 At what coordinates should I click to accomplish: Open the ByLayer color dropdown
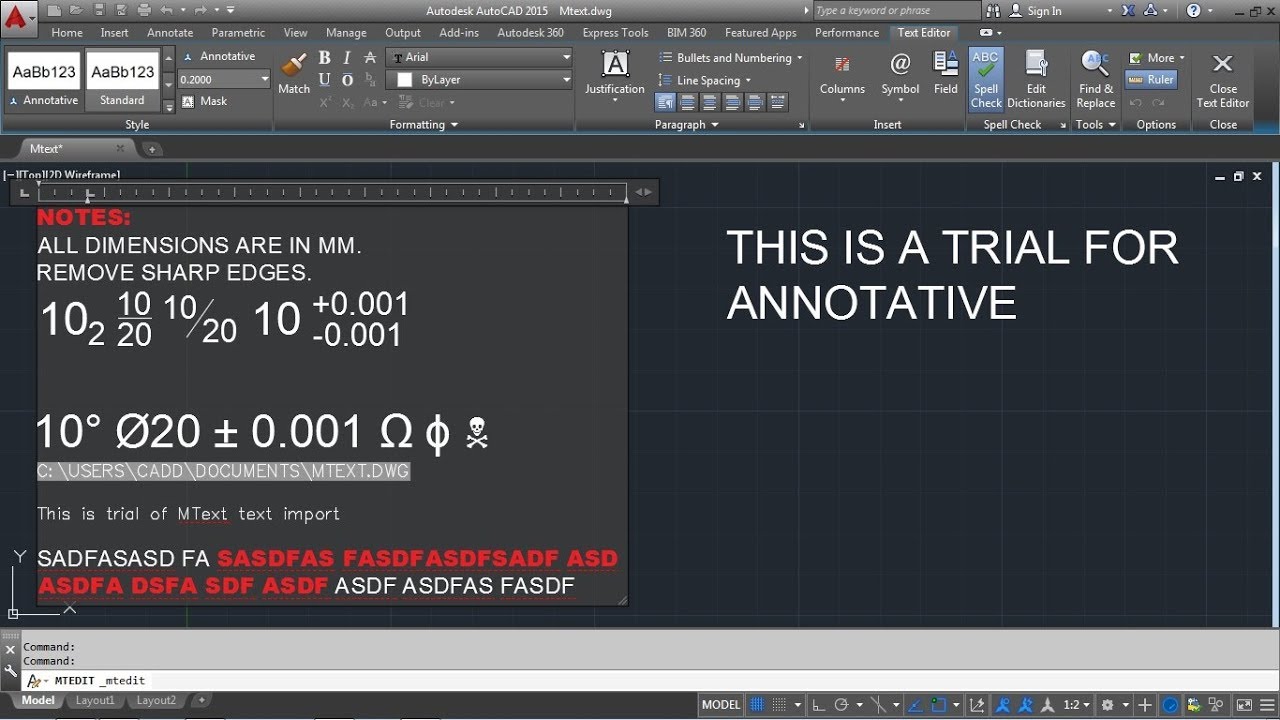tap(479, 80)
